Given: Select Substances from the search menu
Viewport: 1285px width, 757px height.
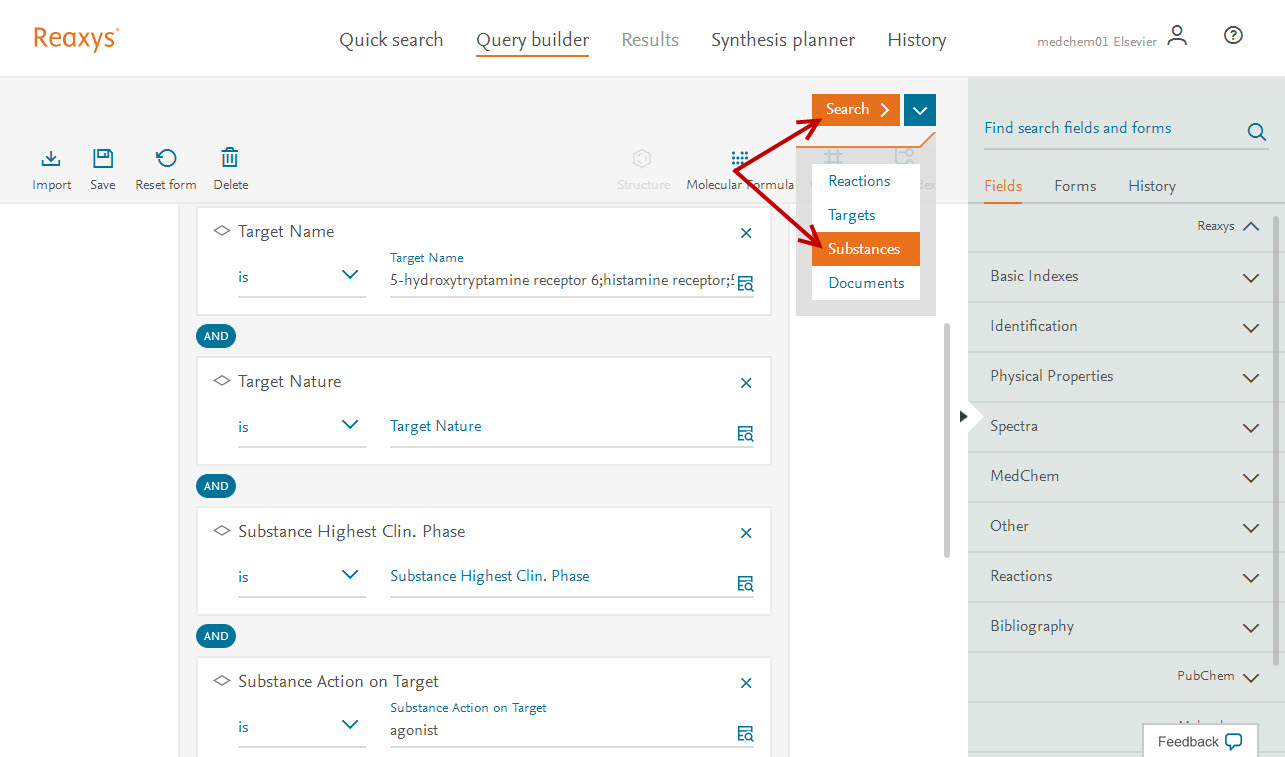Looking at the screenshot, I should pyautogui.click(x=864, y=249).
